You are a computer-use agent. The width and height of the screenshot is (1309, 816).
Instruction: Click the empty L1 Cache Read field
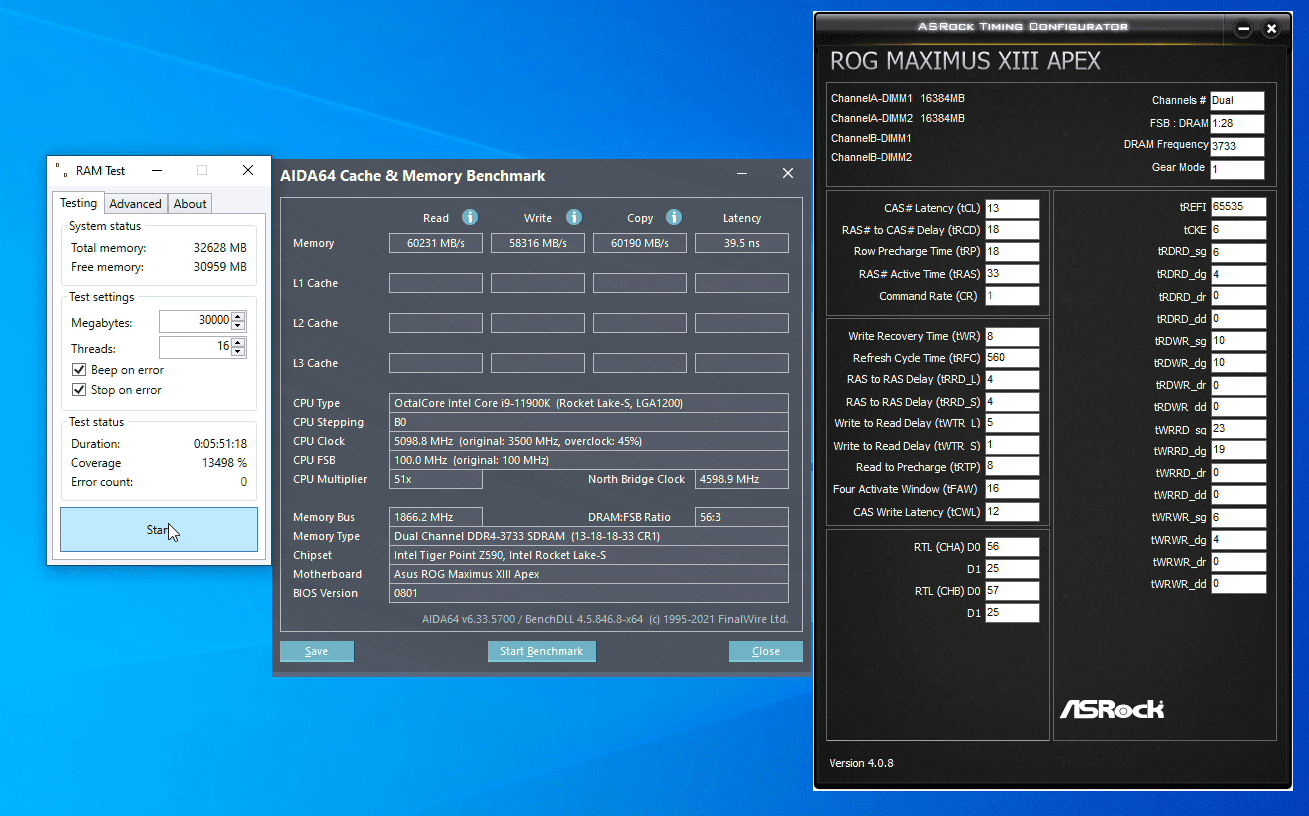pyautogui.click(x=436, y=283)
